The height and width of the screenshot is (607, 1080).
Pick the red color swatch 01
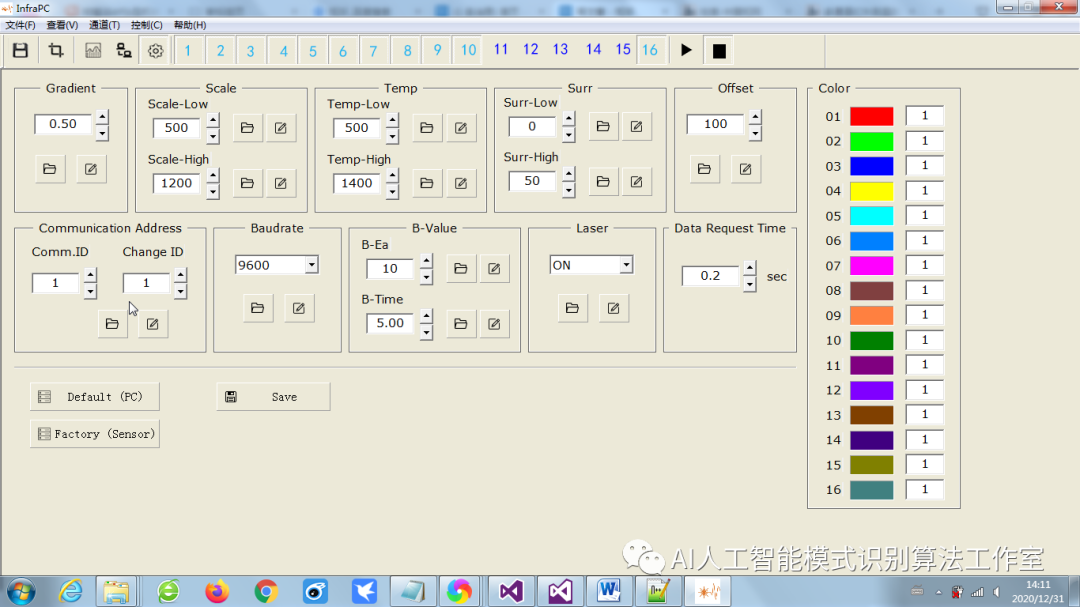[x=871, y=116]
